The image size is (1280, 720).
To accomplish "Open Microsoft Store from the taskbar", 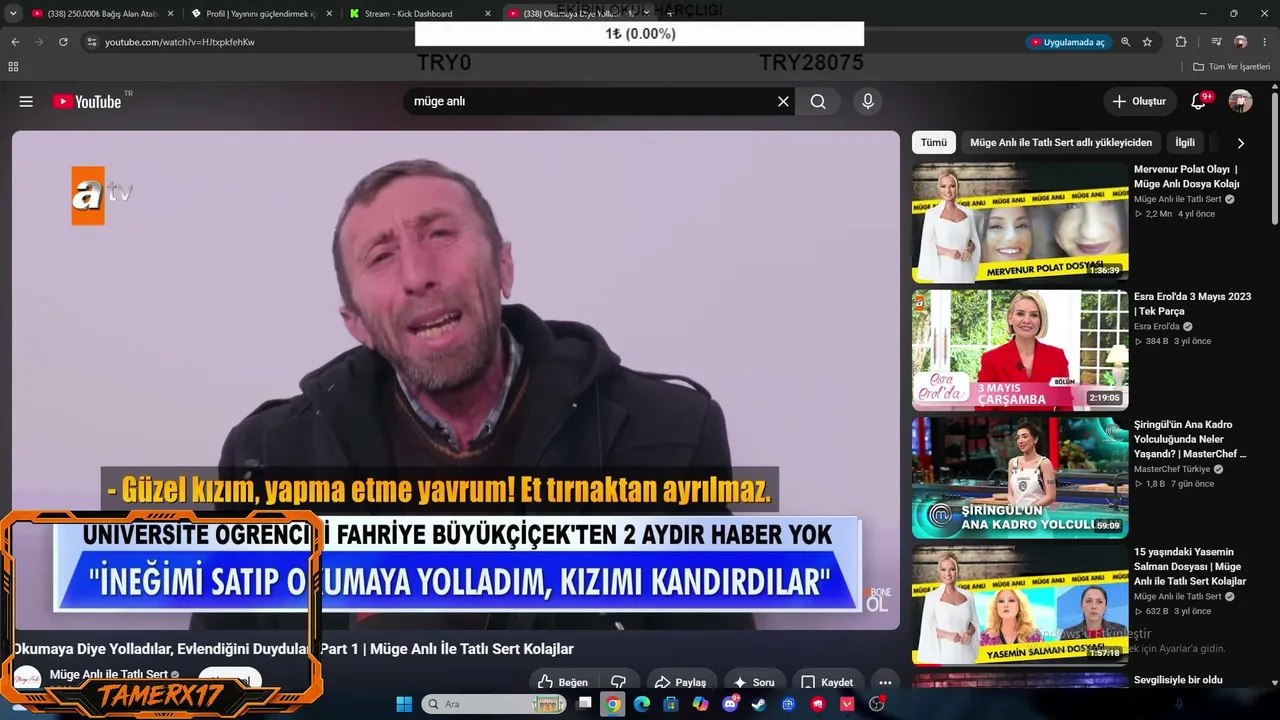I will tap(671, 704).
